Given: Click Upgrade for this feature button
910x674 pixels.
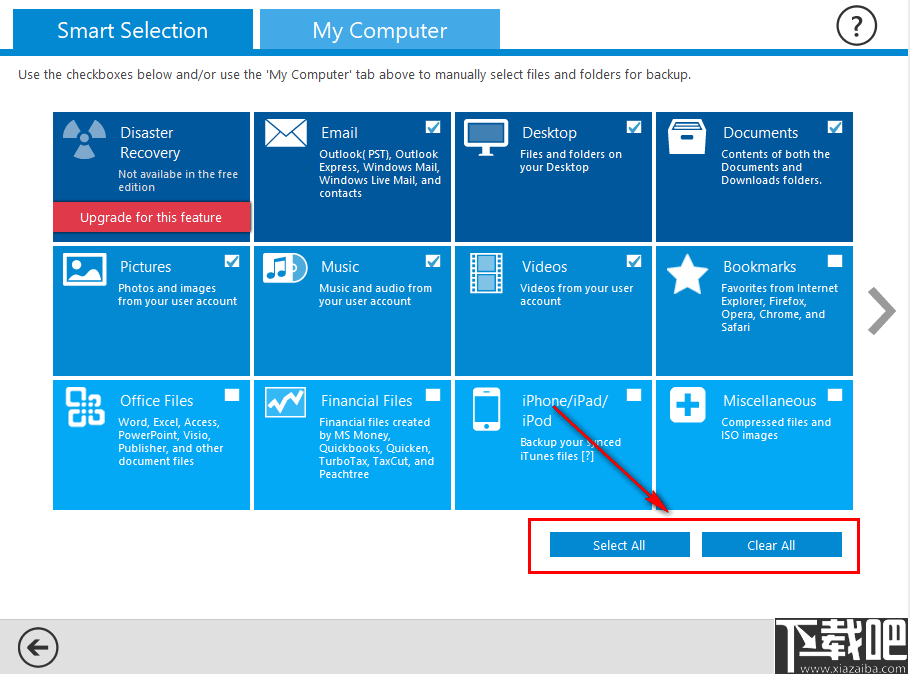Looking at the screenshot, I should 151,217.
